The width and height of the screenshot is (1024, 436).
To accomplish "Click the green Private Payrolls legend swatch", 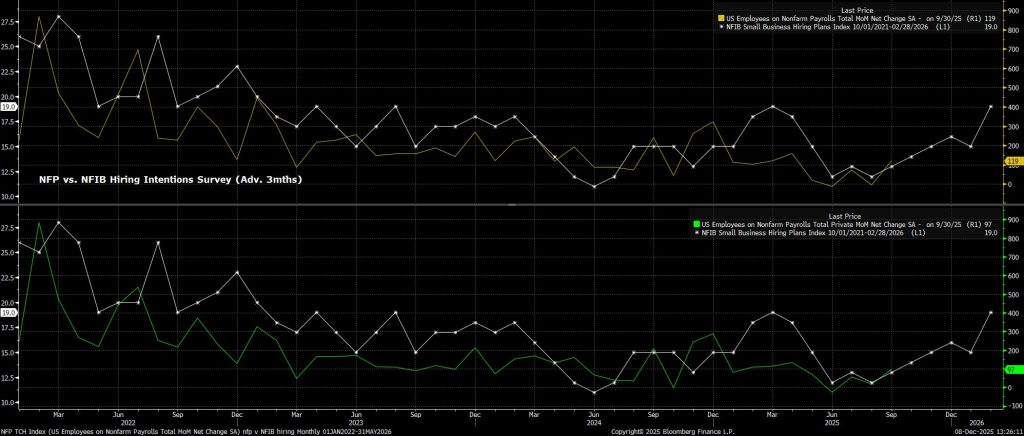I will tap(696, 223).
